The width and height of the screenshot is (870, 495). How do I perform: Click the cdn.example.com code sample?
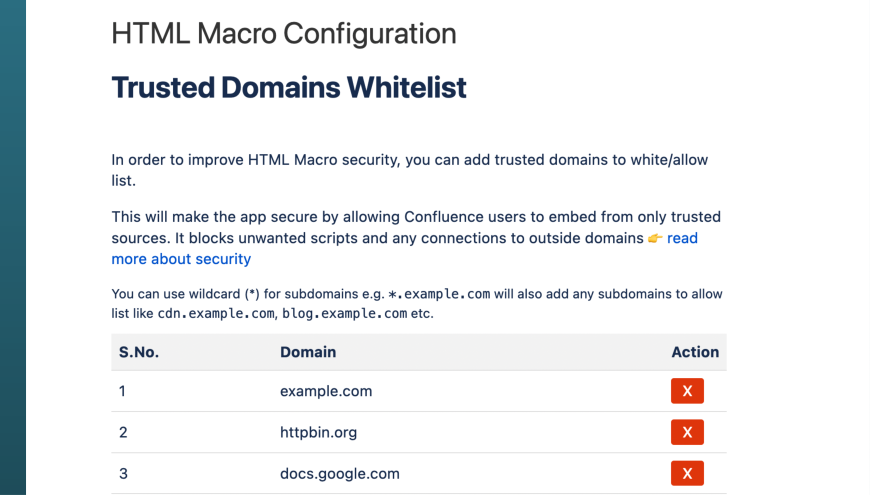point(213,313)
